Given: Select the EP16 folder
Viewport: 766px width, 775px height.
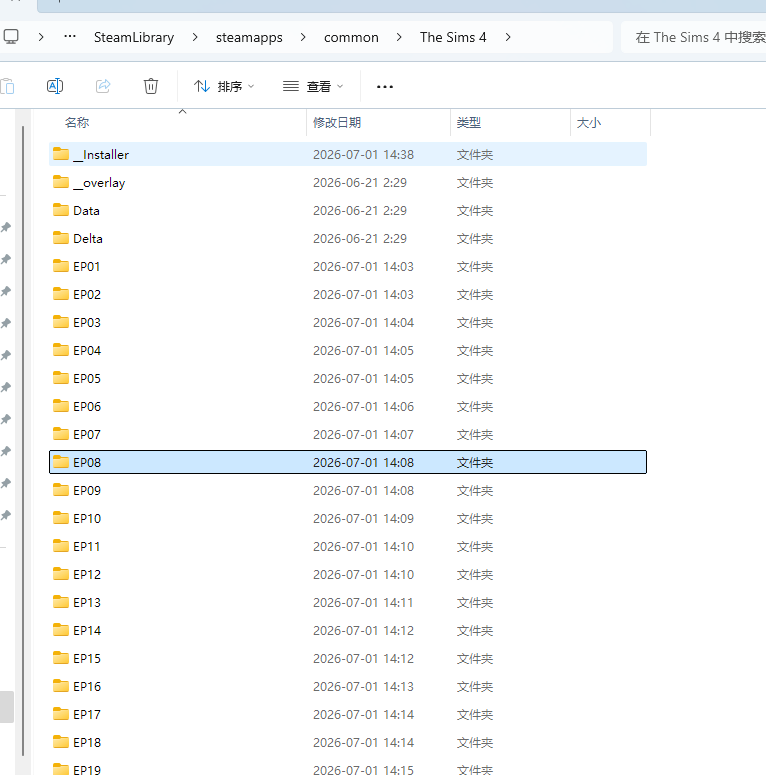Looking at the screenshot, I should tap(348, 687).
